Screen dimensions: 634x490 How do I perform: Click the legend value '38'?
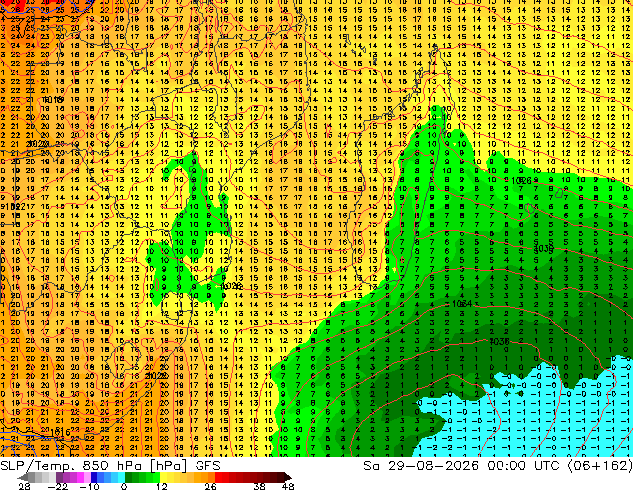click(259, 486)
